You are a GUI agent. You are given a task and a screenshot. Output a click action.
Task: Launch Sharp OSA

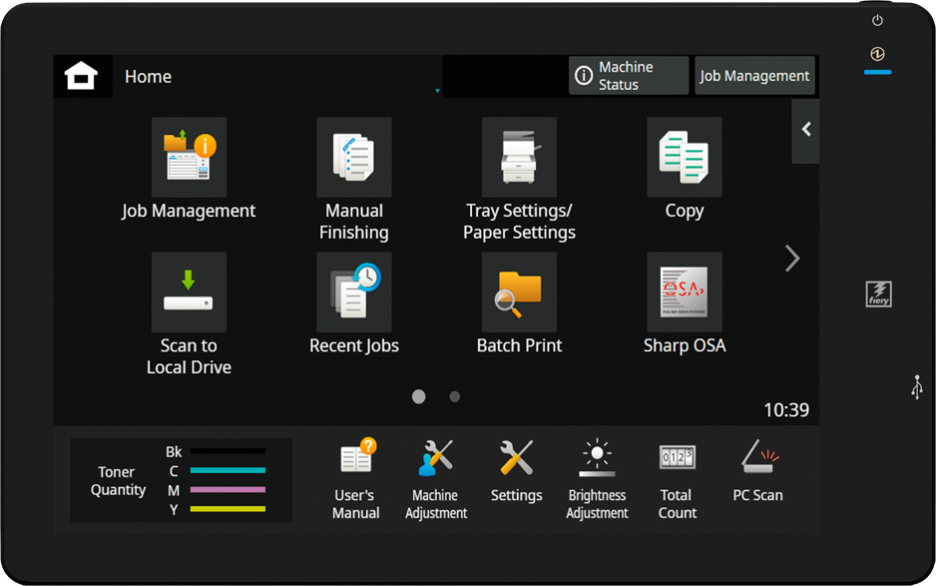684,292
